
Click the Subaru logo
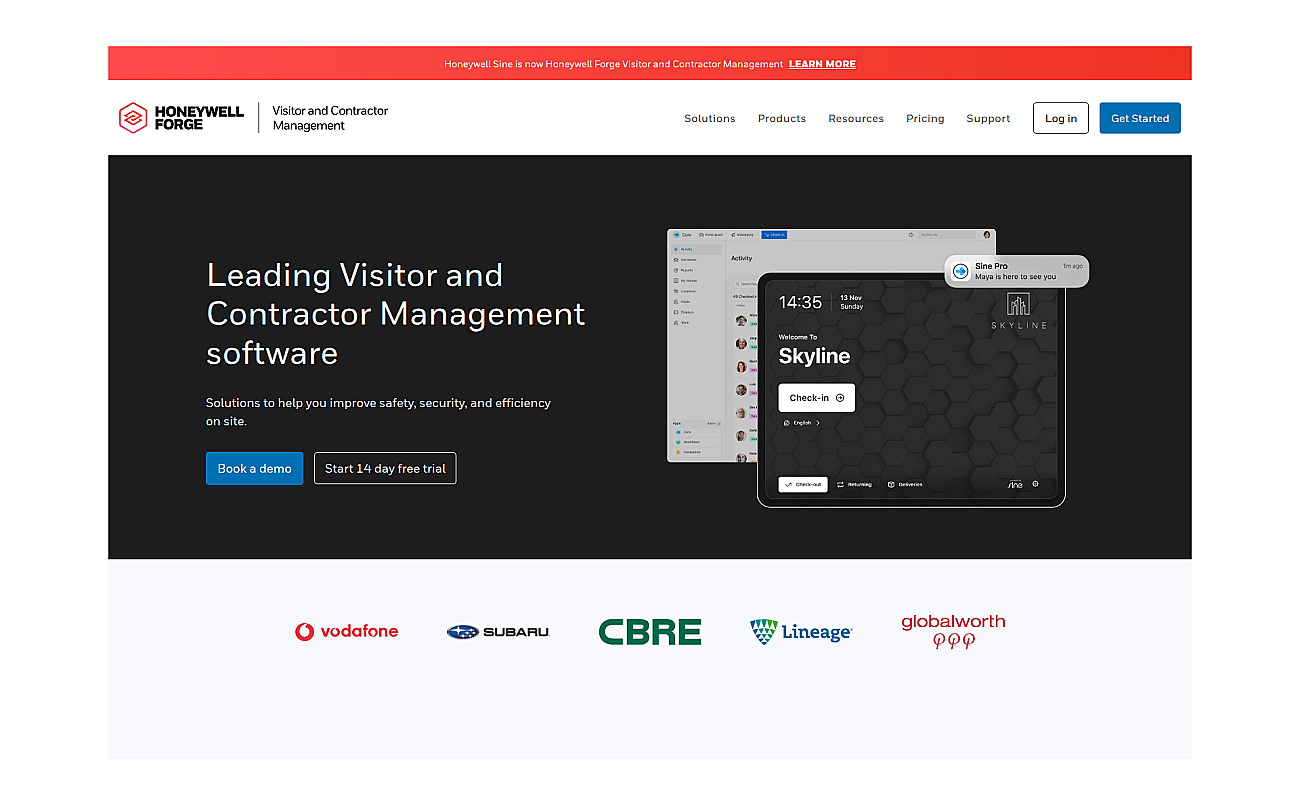[x=498, y=632]
